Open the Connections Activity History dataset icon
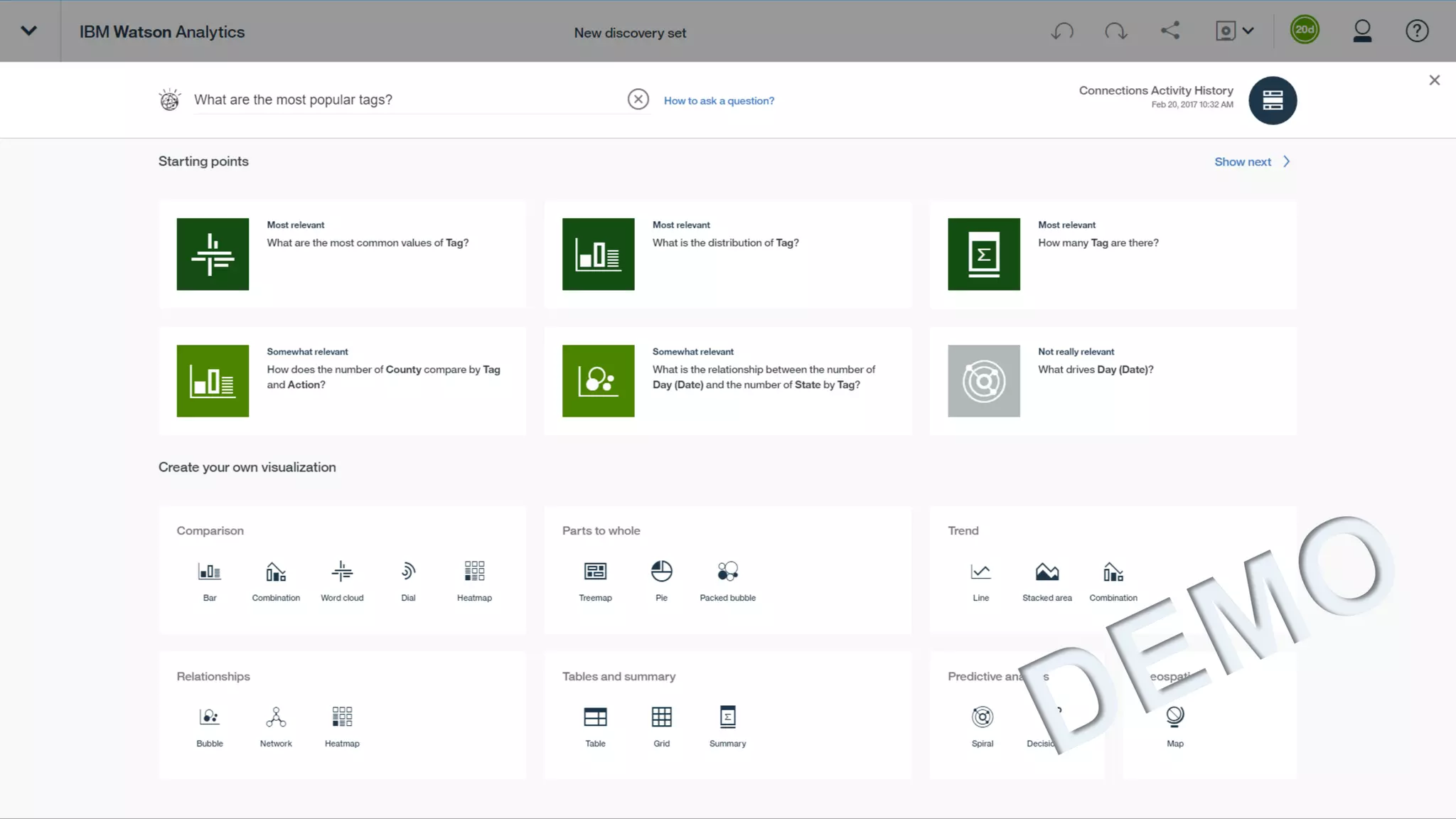The width and height of the screenshot is (1456, 819). tap(1272, 100)
